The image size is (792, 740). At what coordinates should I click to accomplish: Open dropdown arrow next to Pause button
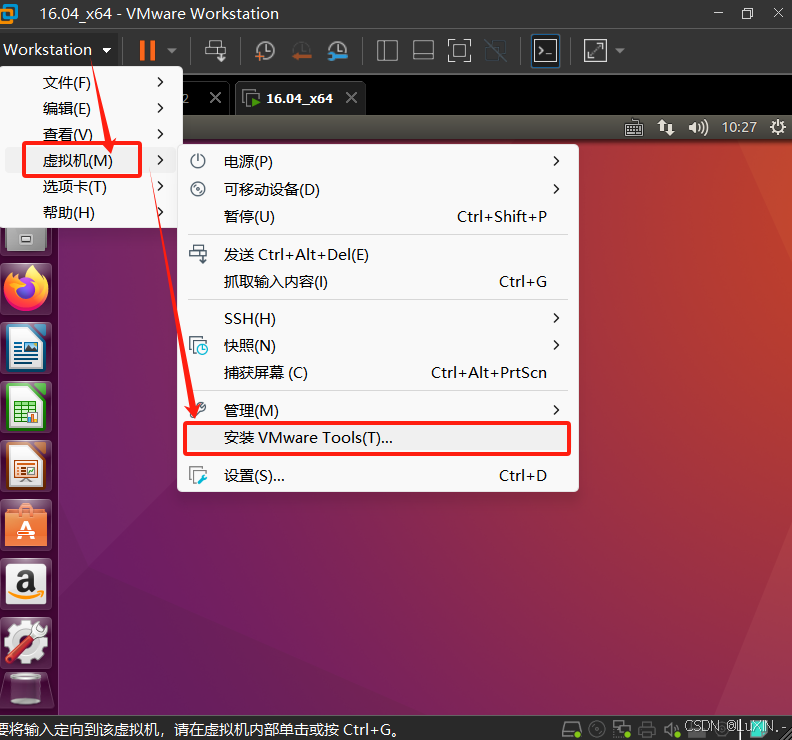click(x=172, y=51)
